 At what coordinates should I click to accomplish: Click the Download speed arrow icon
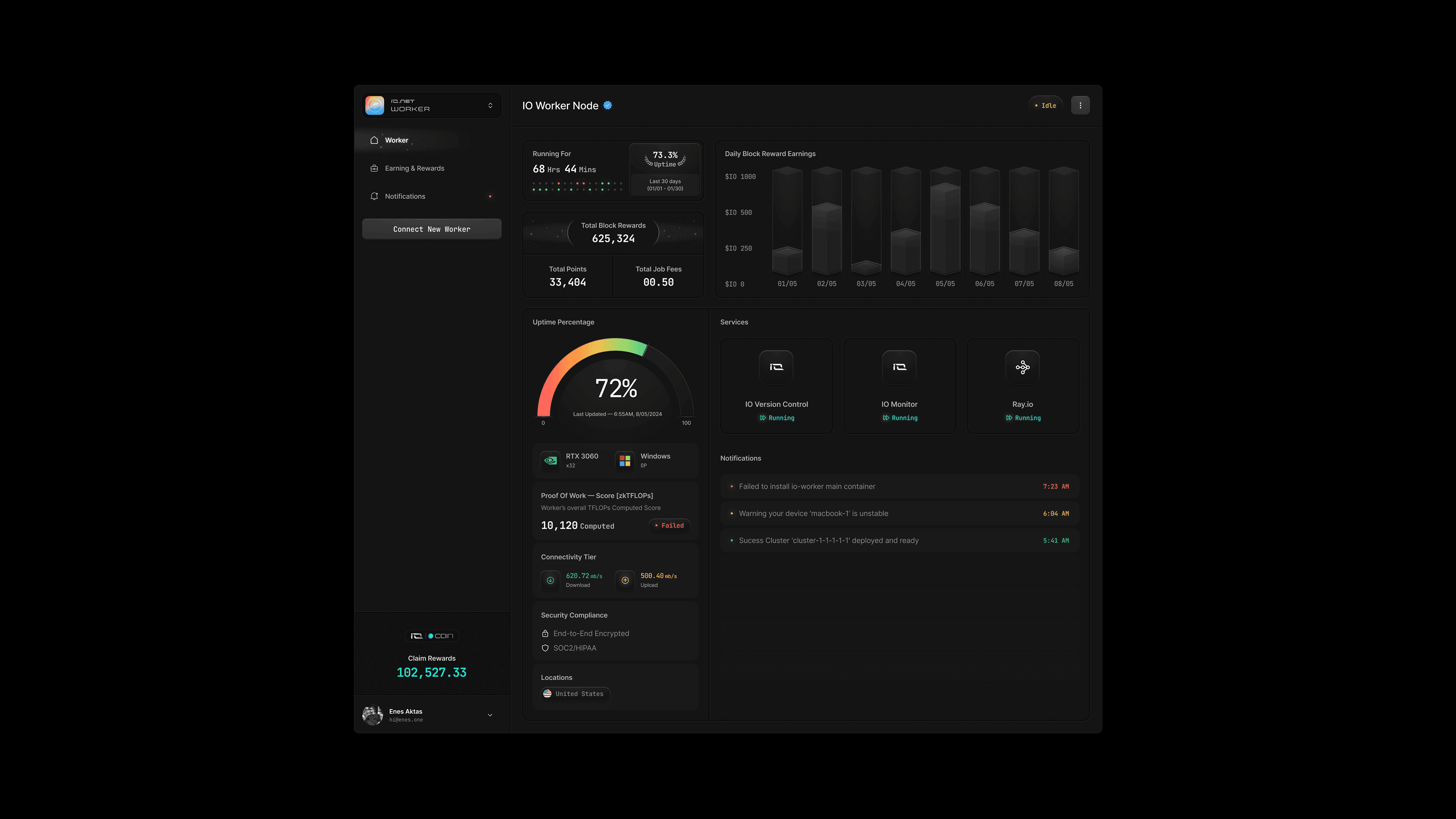coord(550,580)
